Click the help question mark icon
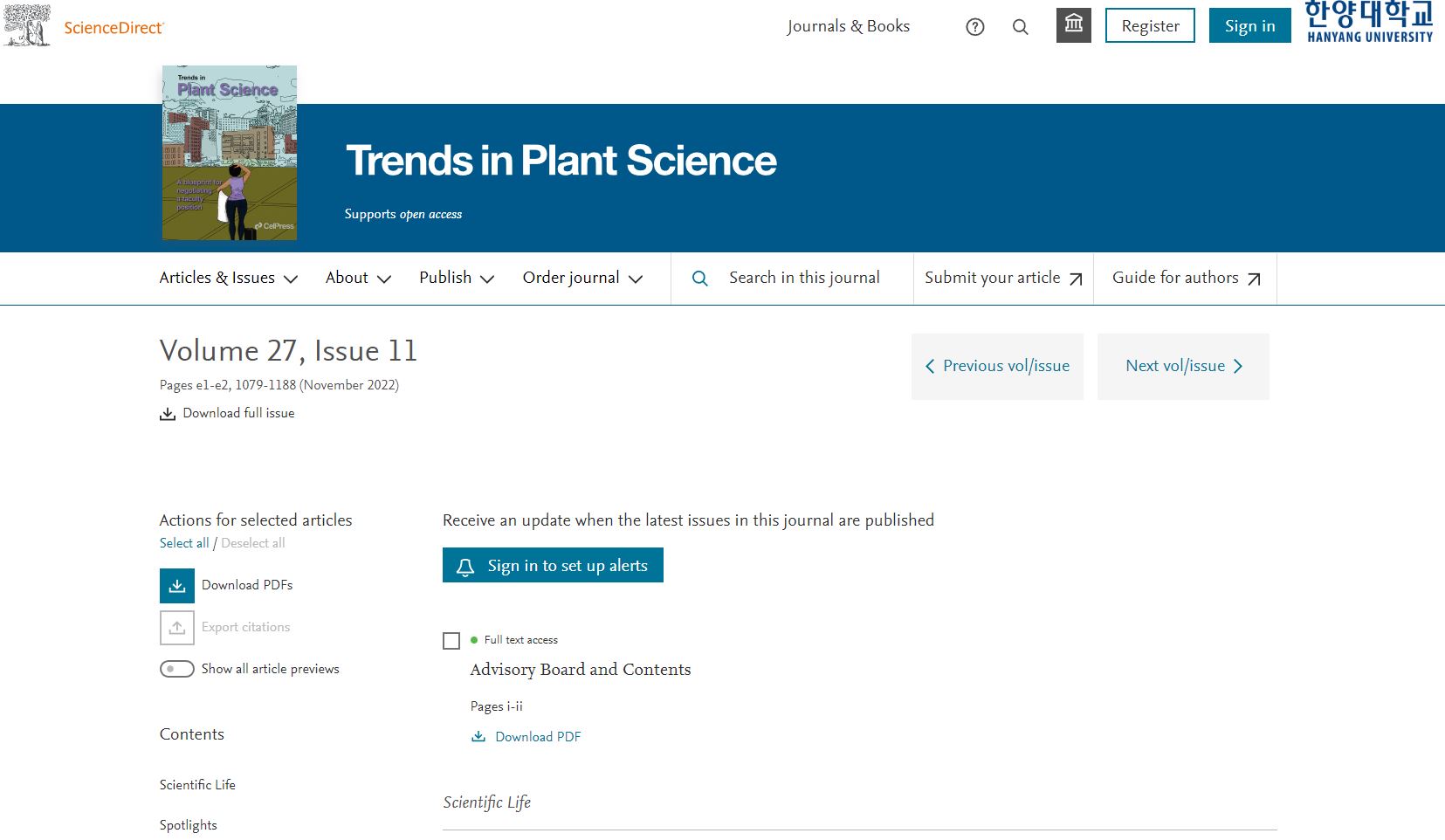The image size is (1445, 840). [x=974, y=27]
